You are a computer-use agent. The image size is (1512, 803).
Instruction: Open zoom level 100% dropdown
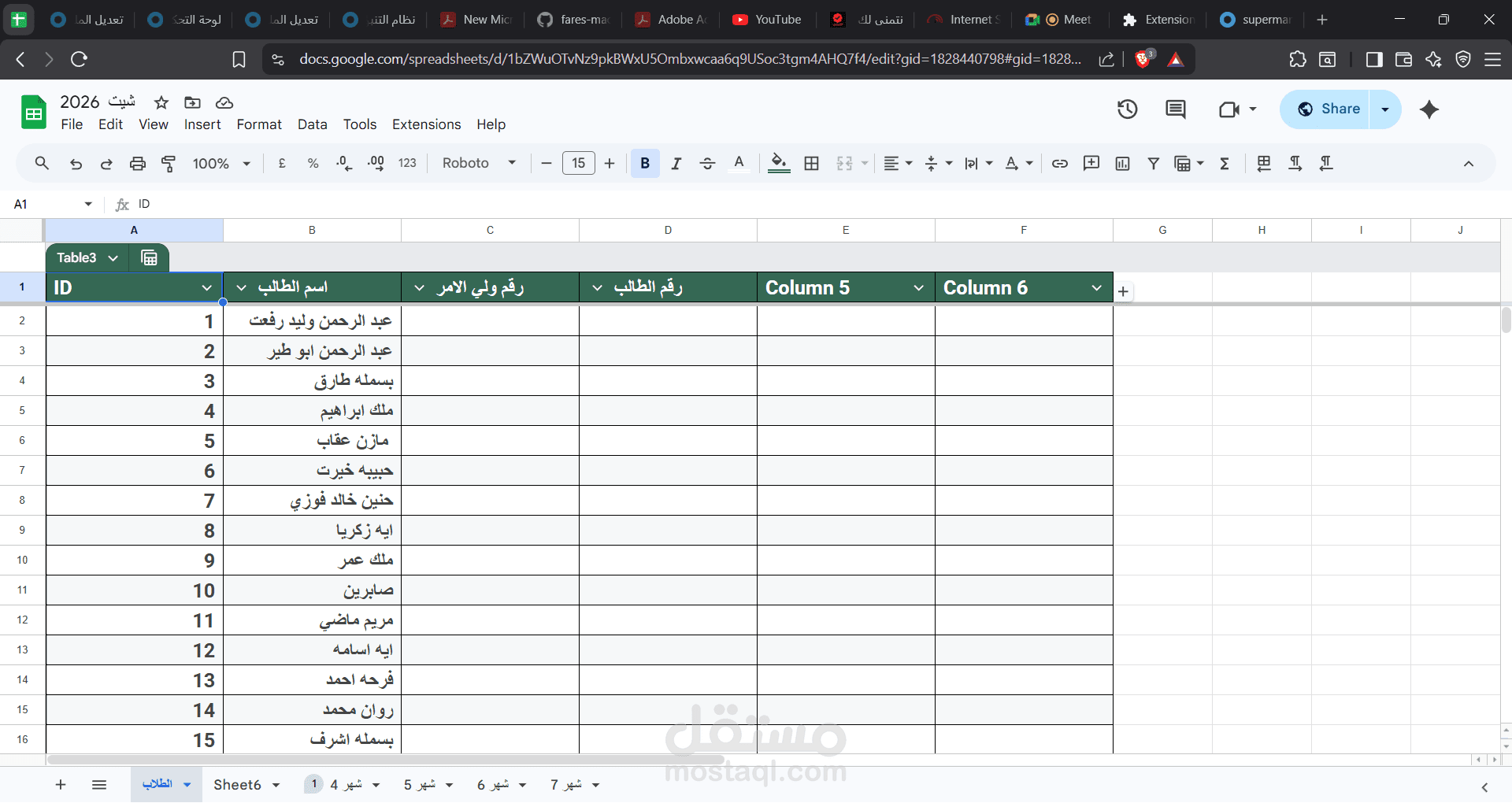click(x=221, y=163)
